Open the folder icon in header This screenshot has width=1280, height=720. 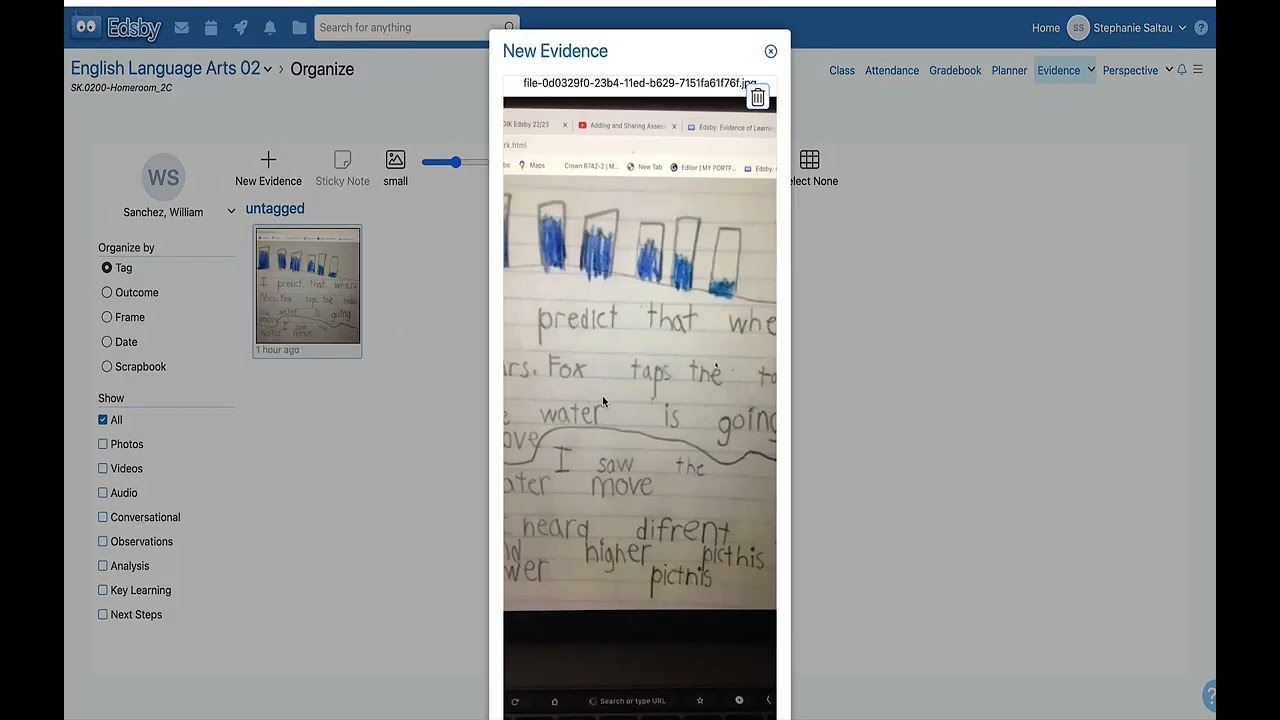pyautogui.click(x=299, y=28)
